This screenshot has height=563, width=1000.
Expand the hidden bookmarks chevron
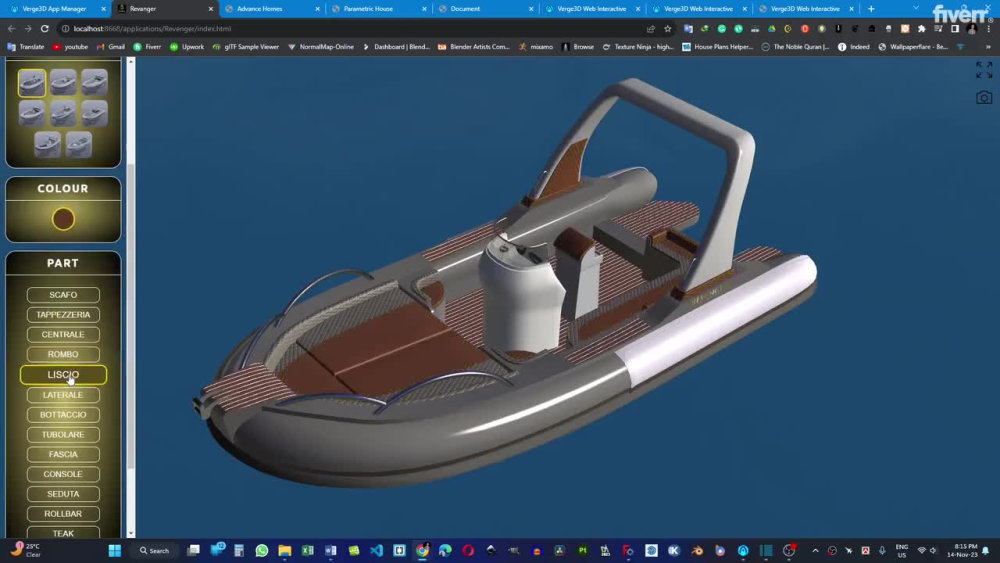[x=989, y=47]
